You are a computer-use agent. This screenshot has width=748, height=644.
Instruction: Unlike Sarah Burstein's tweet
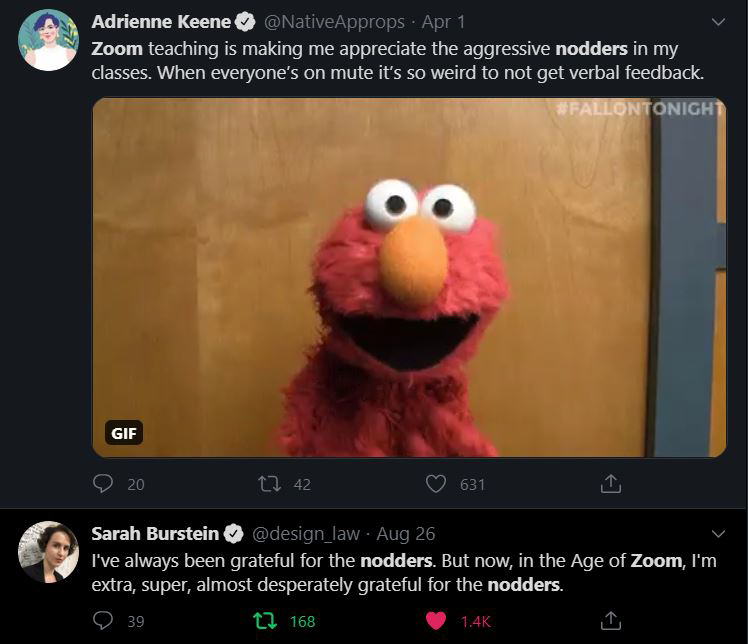pyautogui.click(x=436, y=621)
